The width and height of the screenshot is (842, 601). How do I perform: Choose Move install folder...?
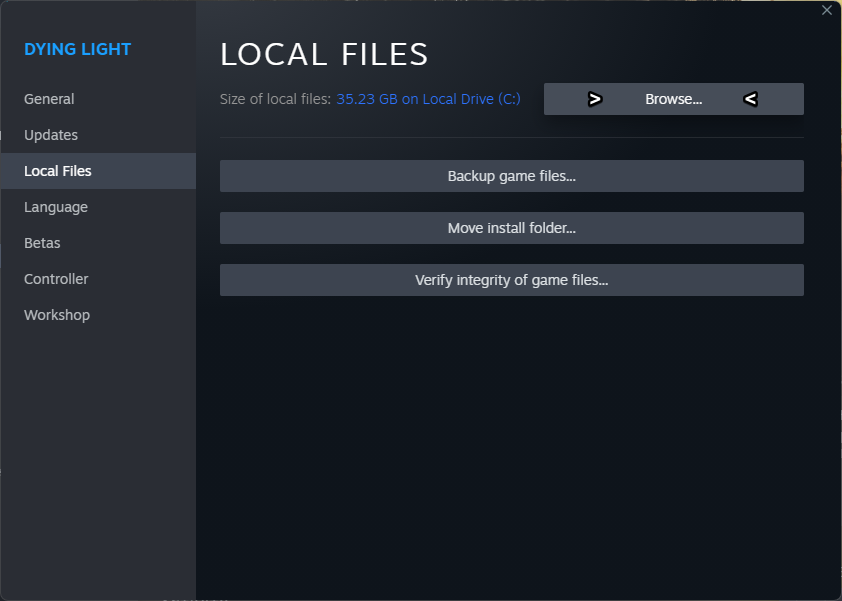pos(512,228)
